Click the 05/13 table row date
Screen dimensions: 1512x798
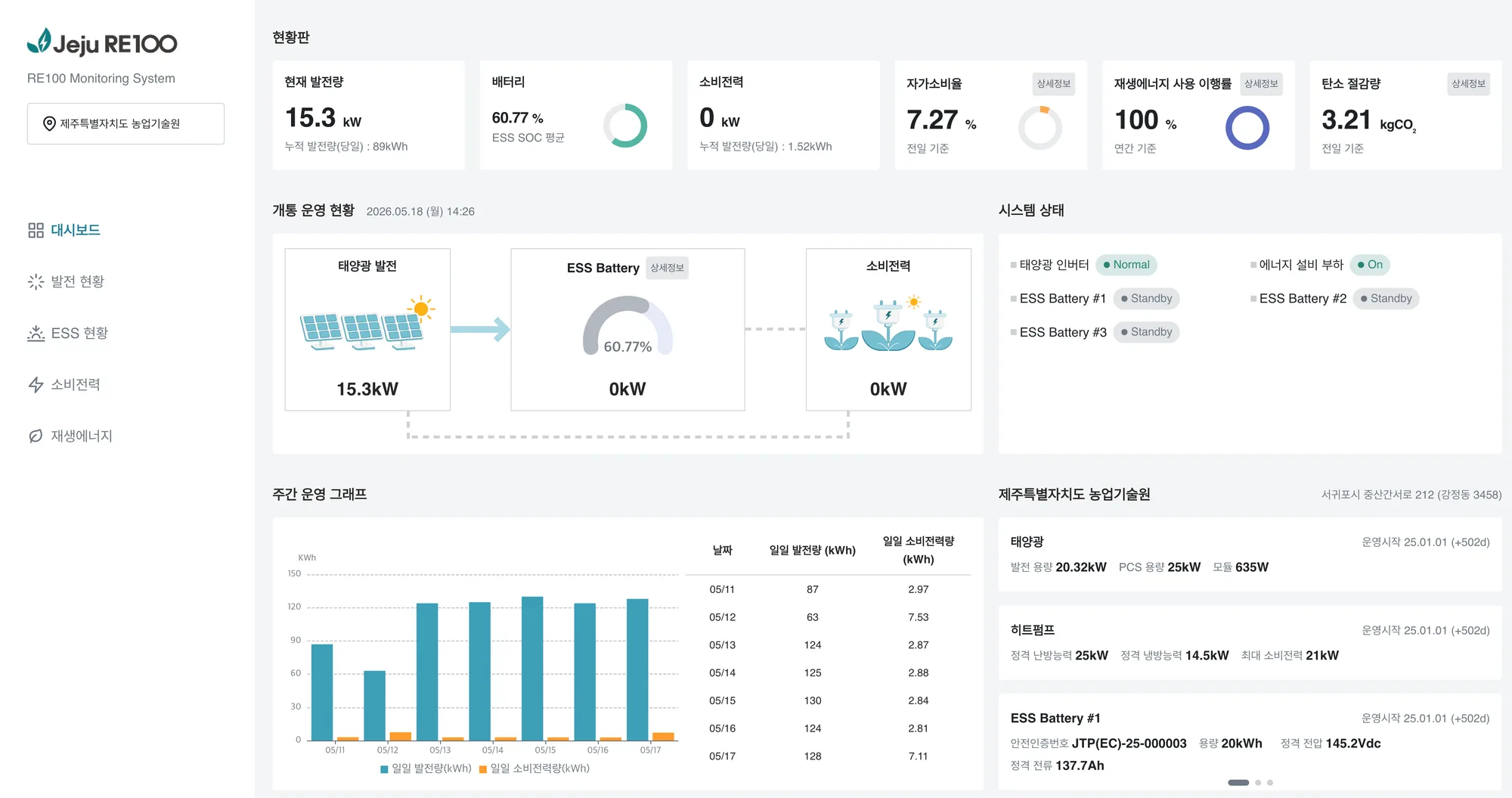tap(722, 645)
